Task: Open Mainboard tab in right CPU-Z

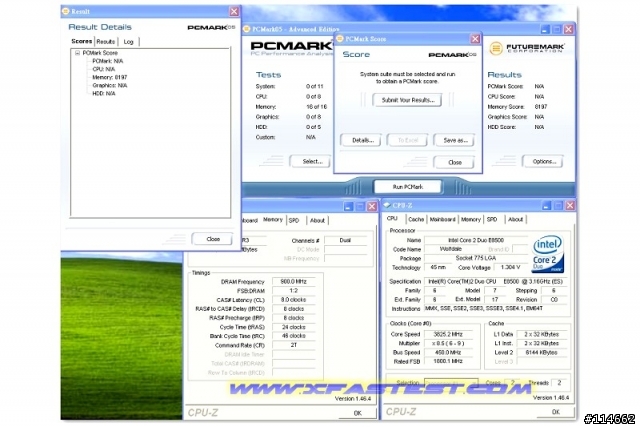Action: 442,219
